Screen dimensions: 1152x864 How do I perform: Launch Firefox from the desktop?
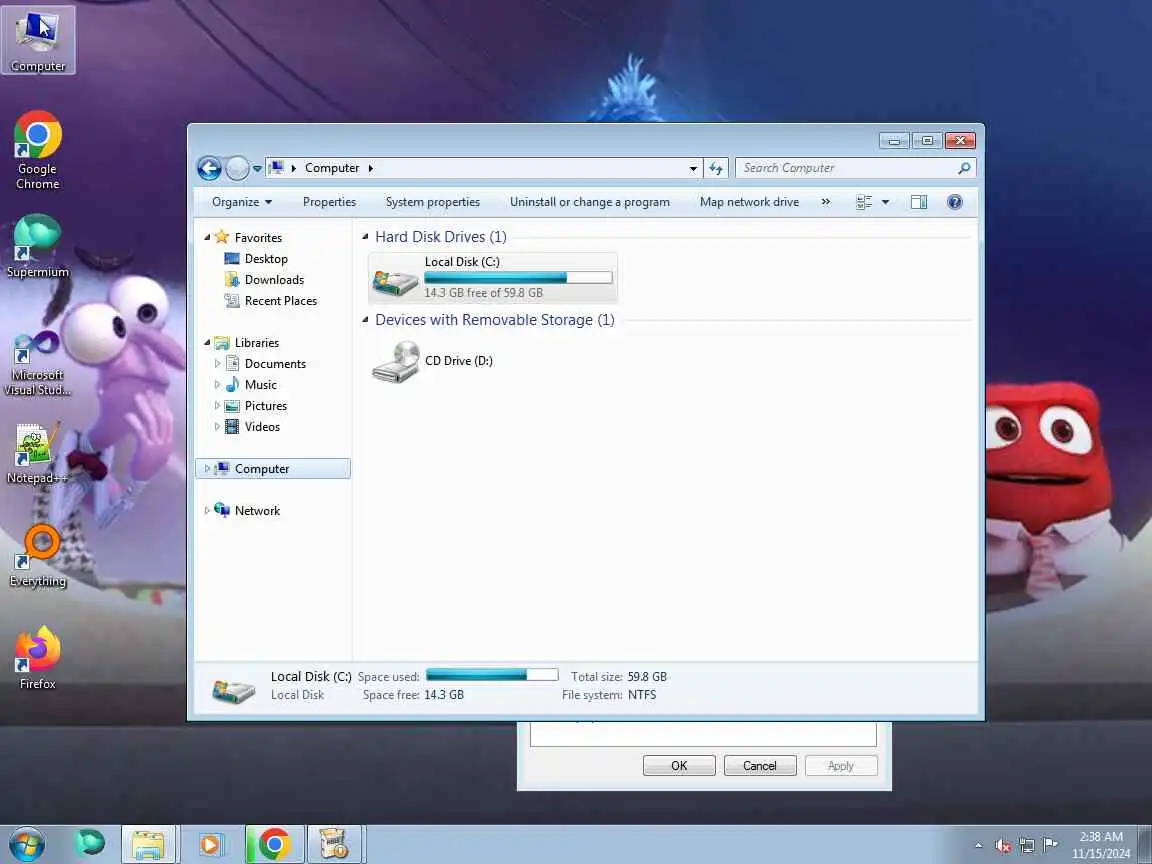[x=37, y=658]
